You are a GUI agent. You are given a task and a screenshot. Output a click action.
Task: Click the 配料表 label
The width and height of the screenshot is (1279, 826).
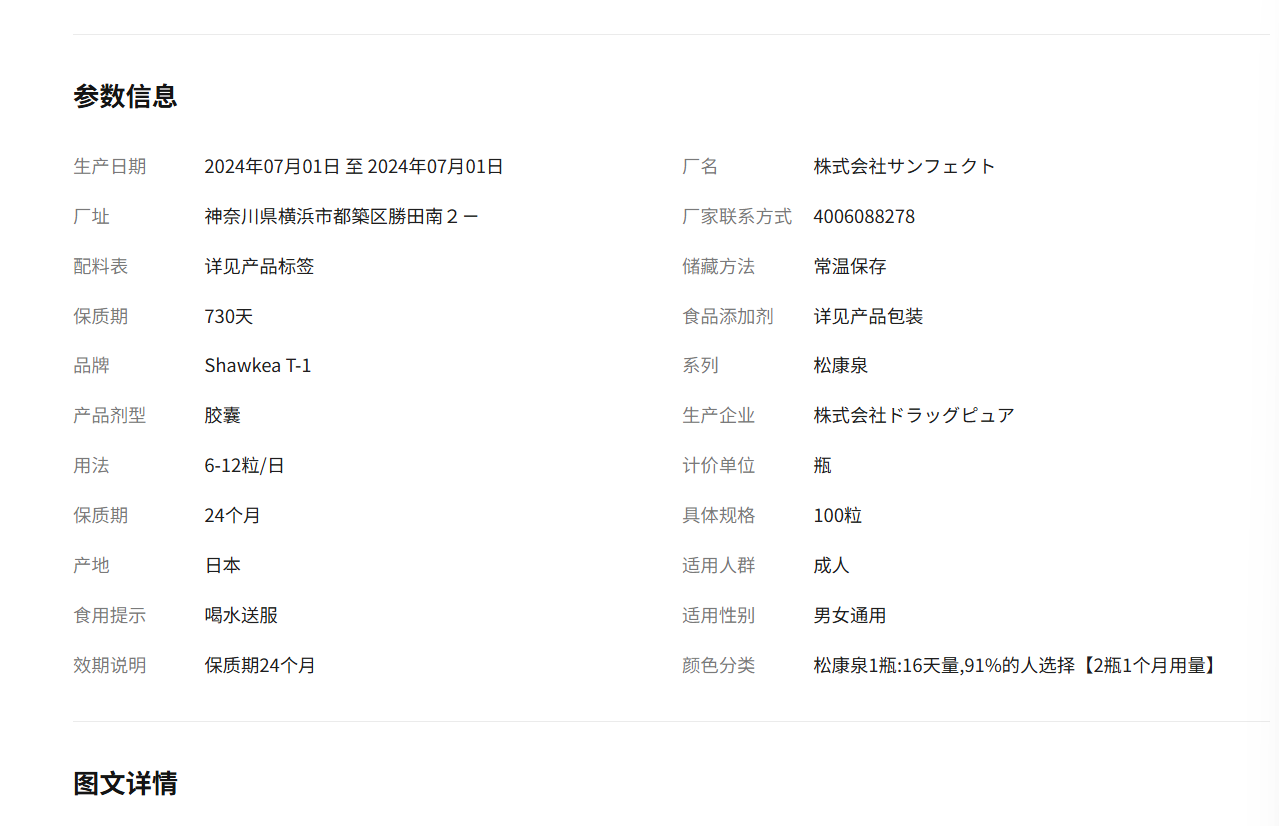point(100,267)
